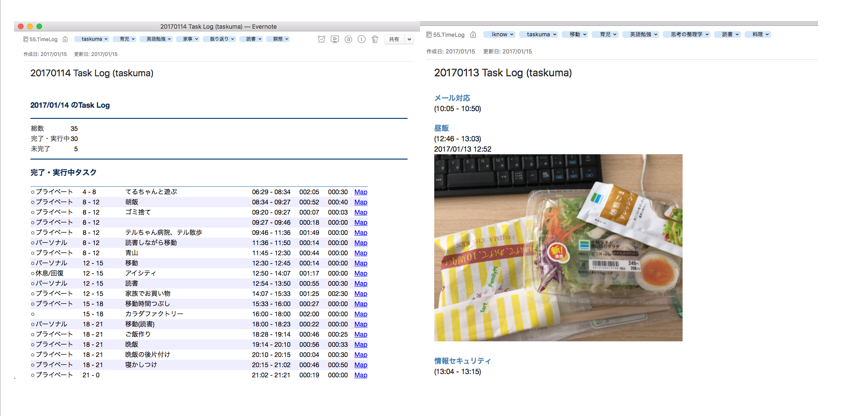This screenshot has width=848, height=416.
Task: Open the Map link for てるちゃんと遊ぶ row
Action: click(x=360, y=192)
